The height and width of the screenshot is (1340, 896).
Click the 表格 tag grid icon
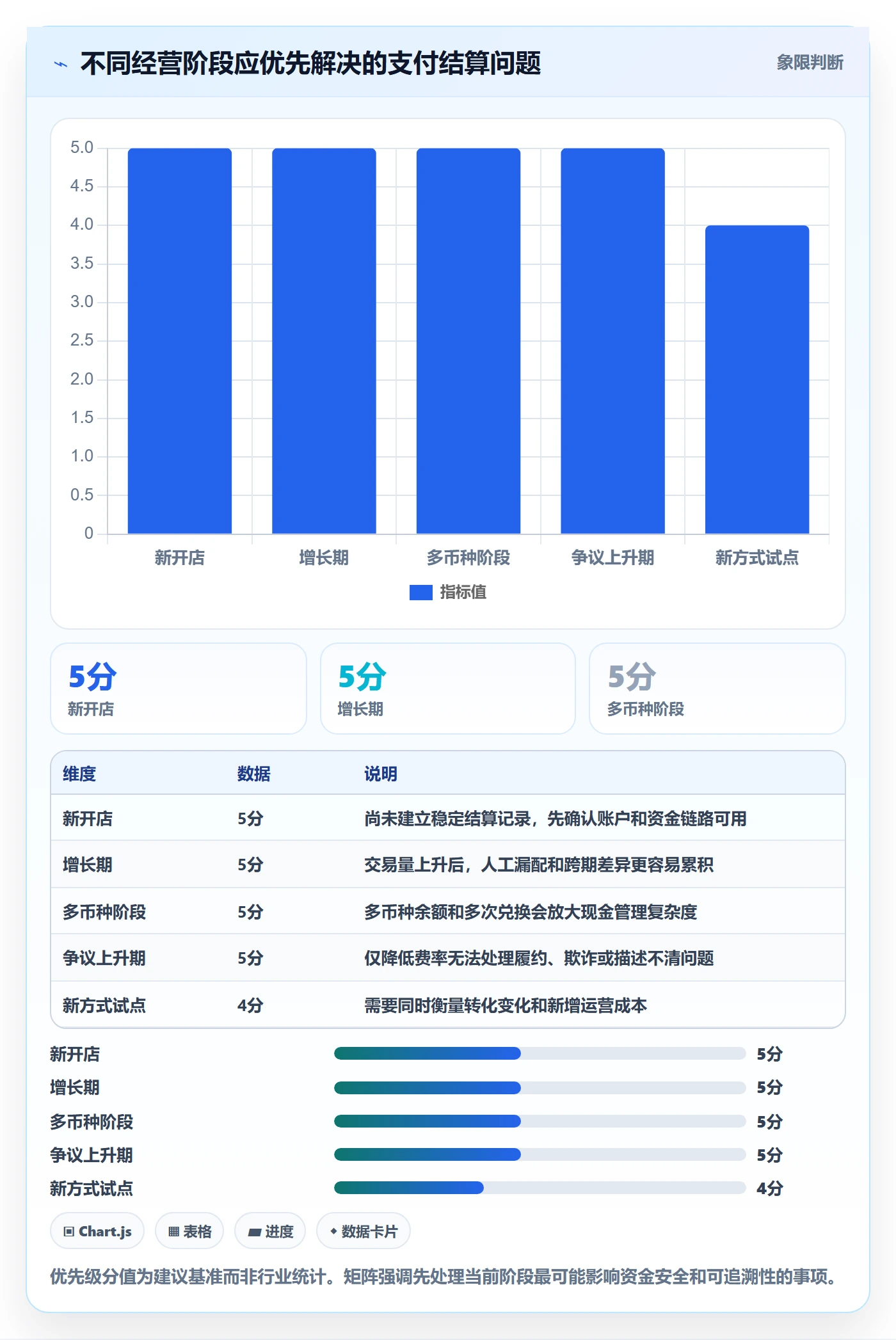(x=173, y=1232)
